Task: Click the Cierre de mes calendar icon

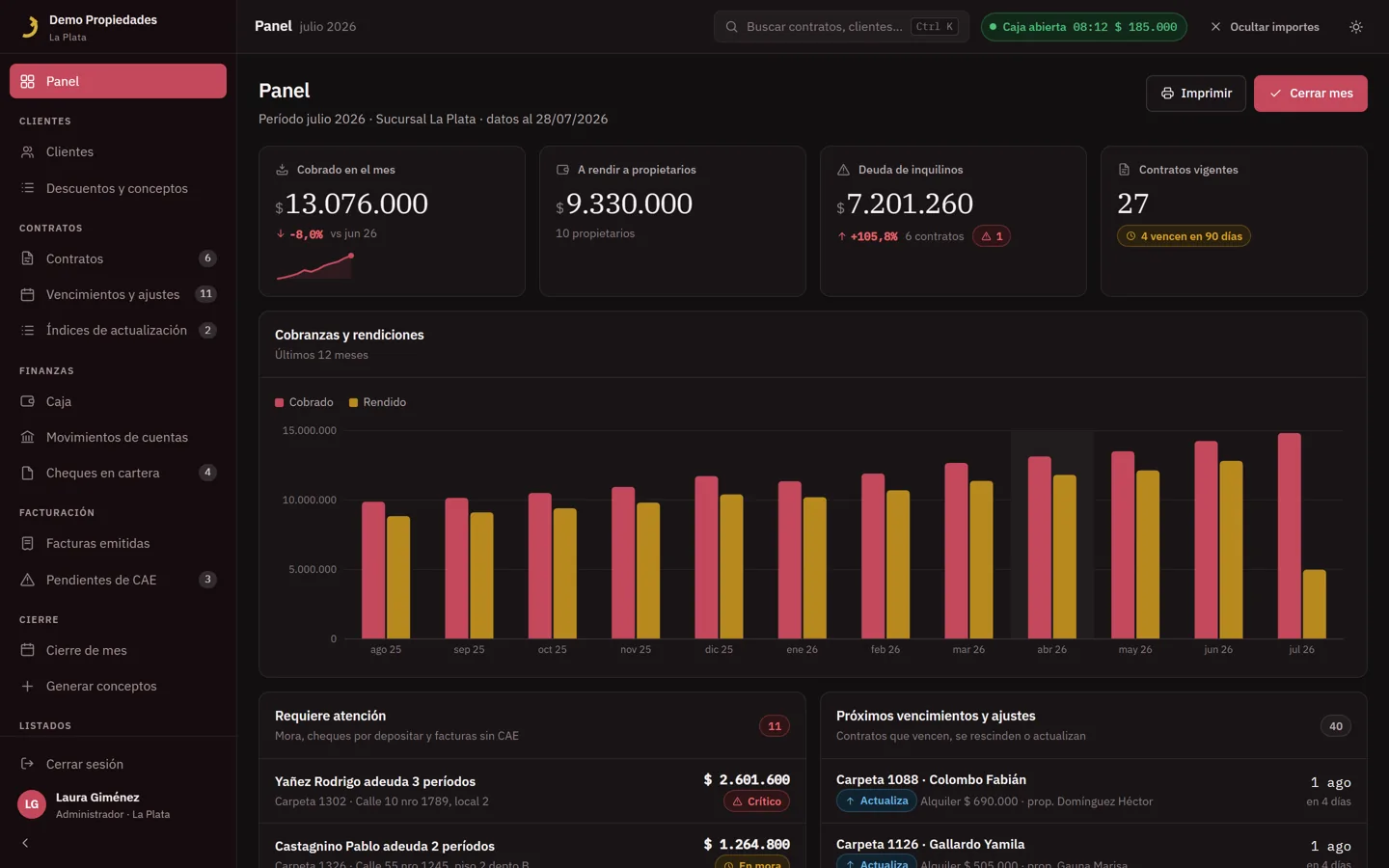Action: point(27,650)
